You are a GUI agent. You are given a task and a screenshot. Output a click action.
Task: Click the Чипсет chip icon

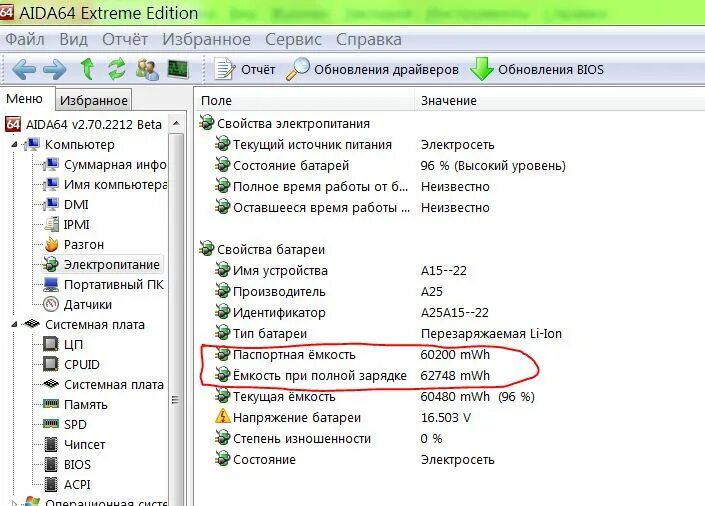(x=51, y=444)
